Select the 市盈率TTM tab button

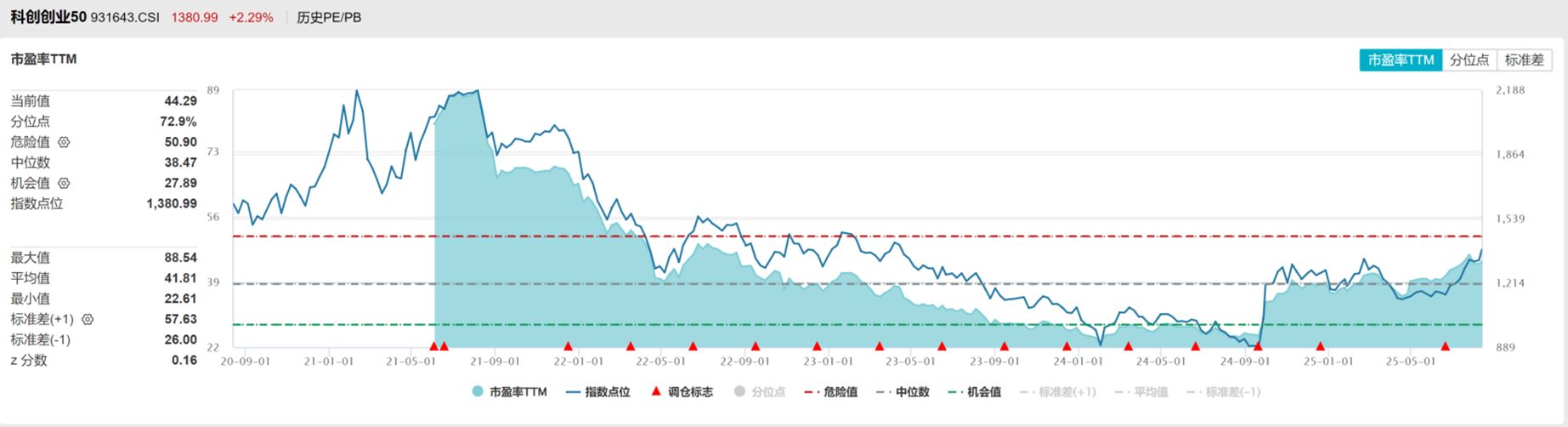click(x=1401, y=60)
